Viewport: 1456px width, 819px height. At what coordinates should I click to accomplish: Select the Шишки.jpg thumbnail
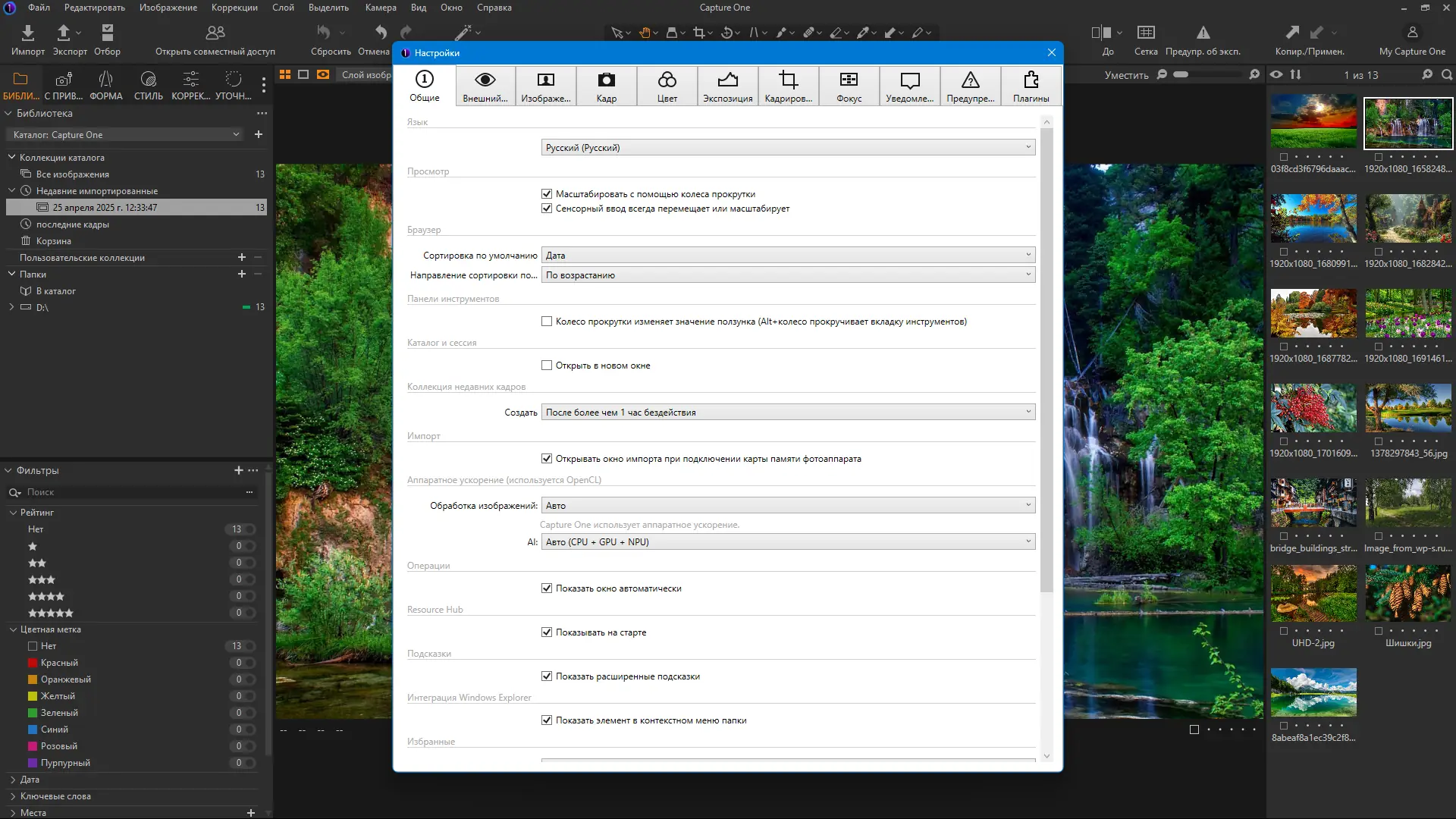pyautogui.click(x=1408, y=594)
